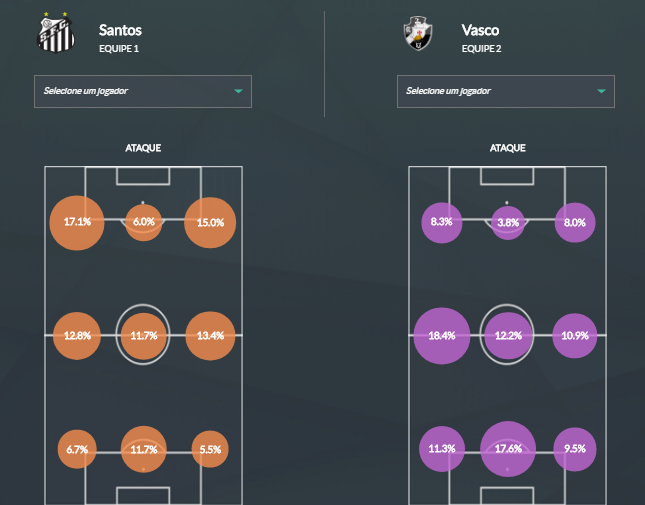The image size is (645, 505).
Task: Click the Vasco team name
Action: (481, 30)
